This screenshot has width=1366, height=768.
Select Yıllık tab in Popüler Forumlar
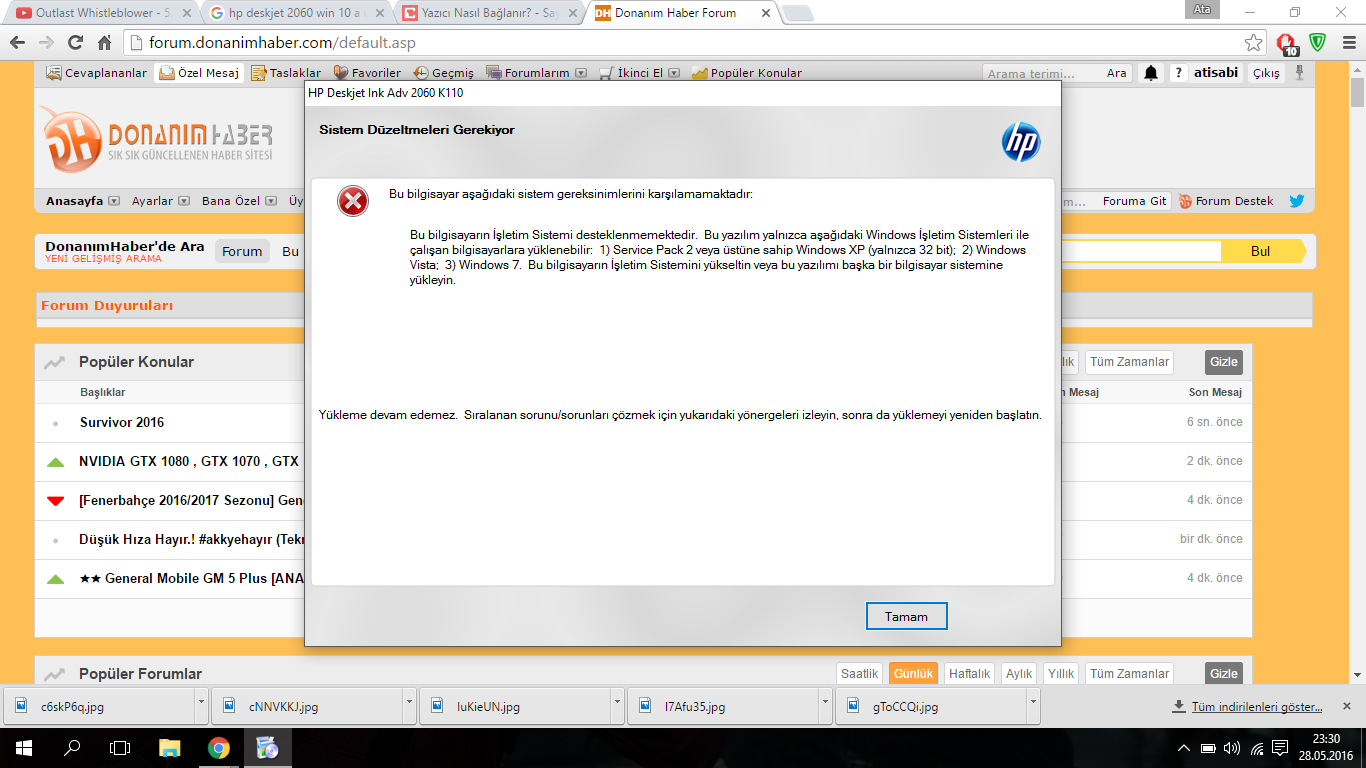(1060, 674)
